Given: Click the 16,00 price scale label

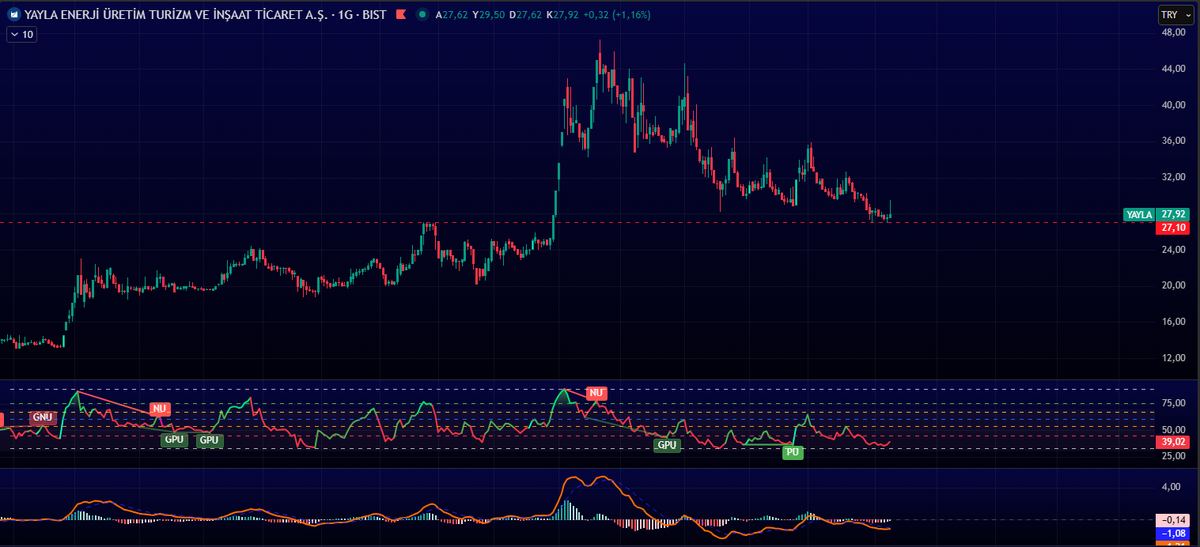Looking at the screenshot, I should coord(1173,322).
